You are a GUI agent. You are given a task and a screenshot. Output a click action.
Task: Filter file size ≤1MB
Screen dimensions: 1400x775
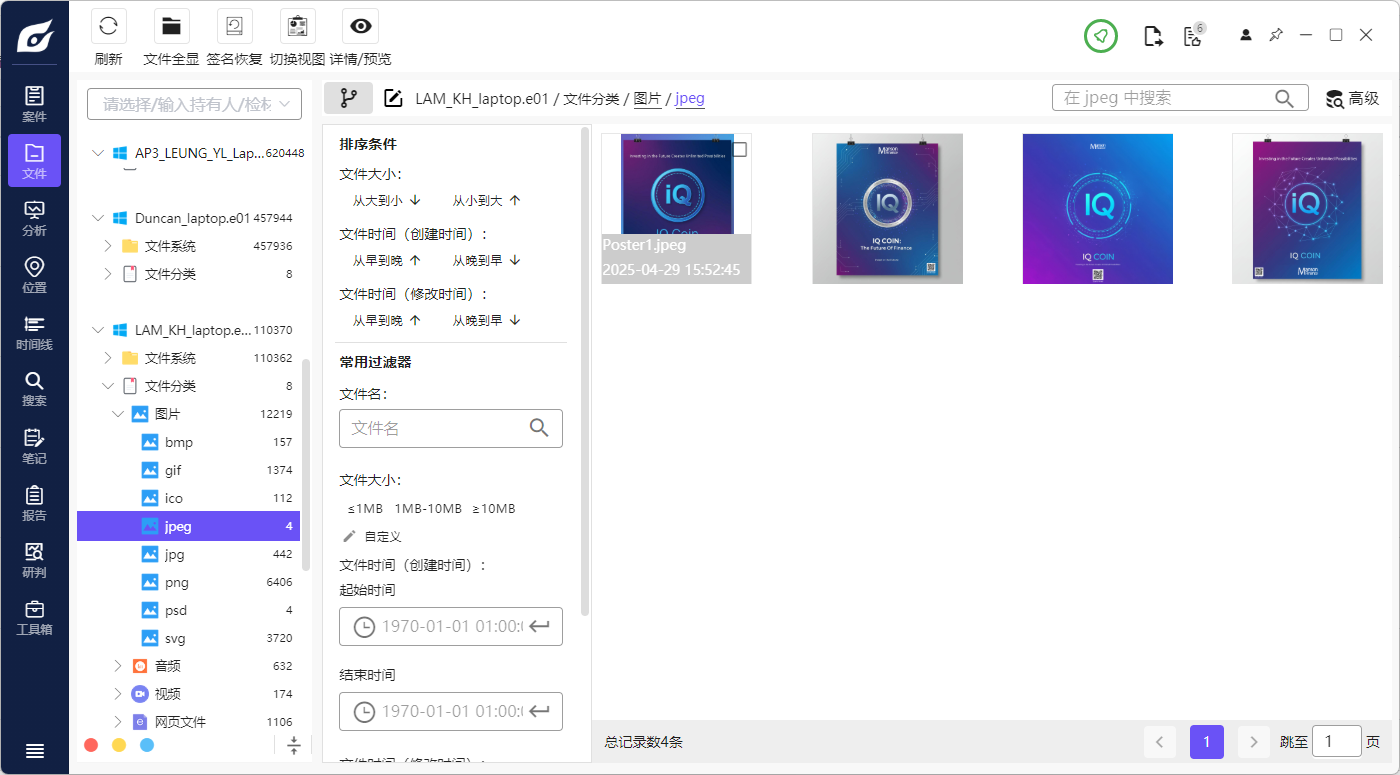[365, 508]
